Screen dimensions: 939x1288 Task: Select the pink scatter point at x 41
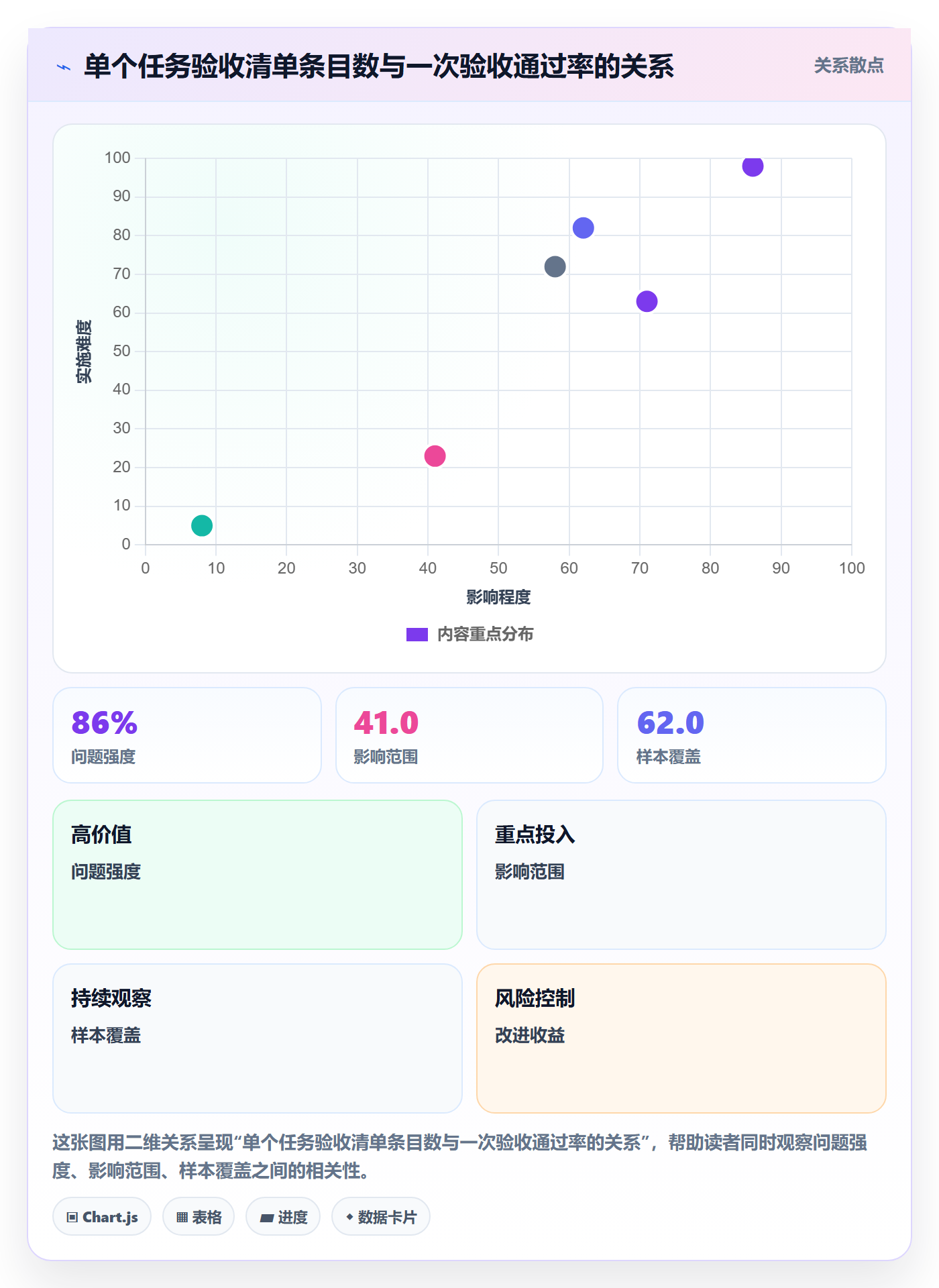tap(435, 456)
